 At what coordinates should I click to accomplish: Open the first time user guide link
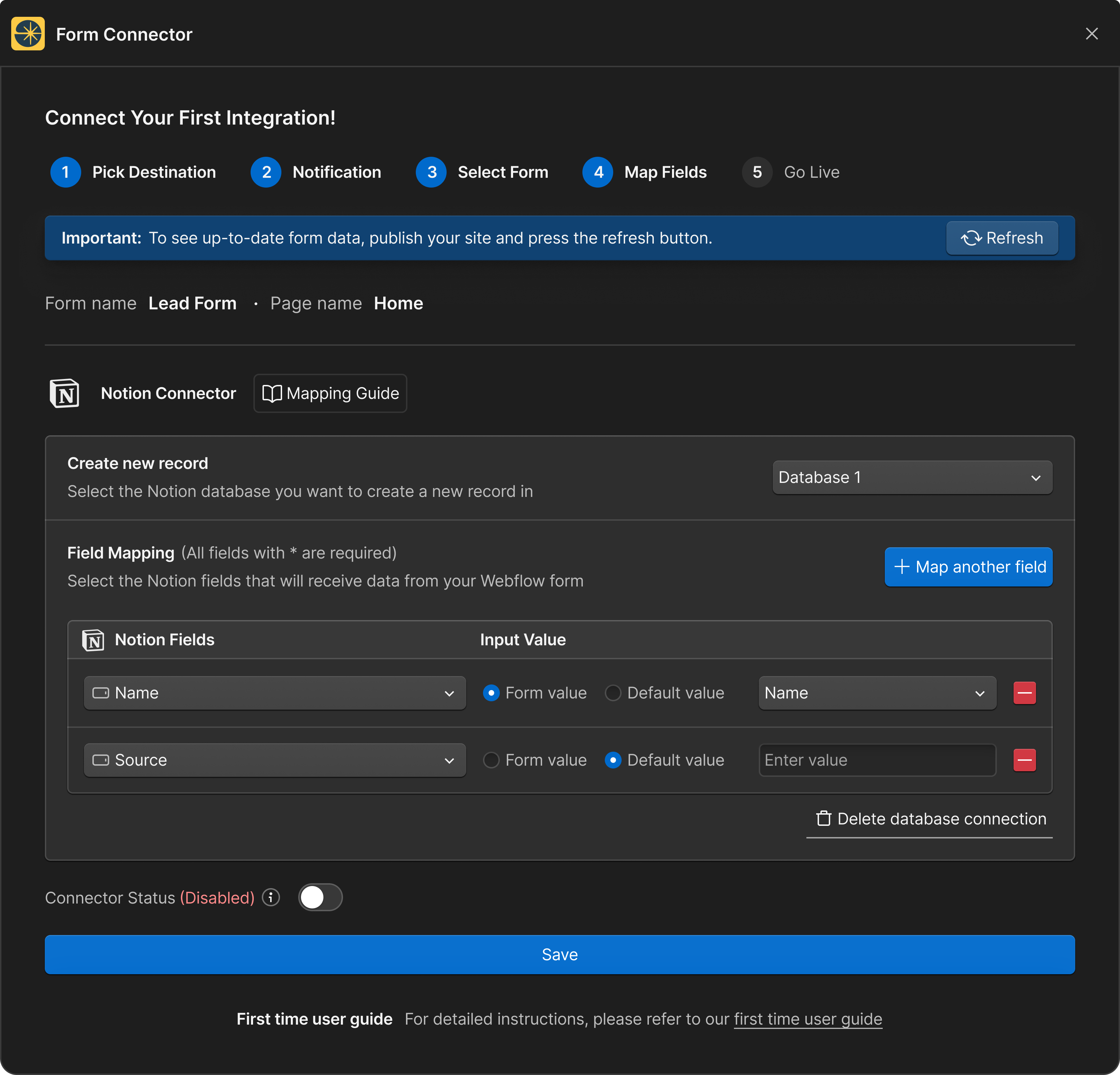click(807, 1019)
